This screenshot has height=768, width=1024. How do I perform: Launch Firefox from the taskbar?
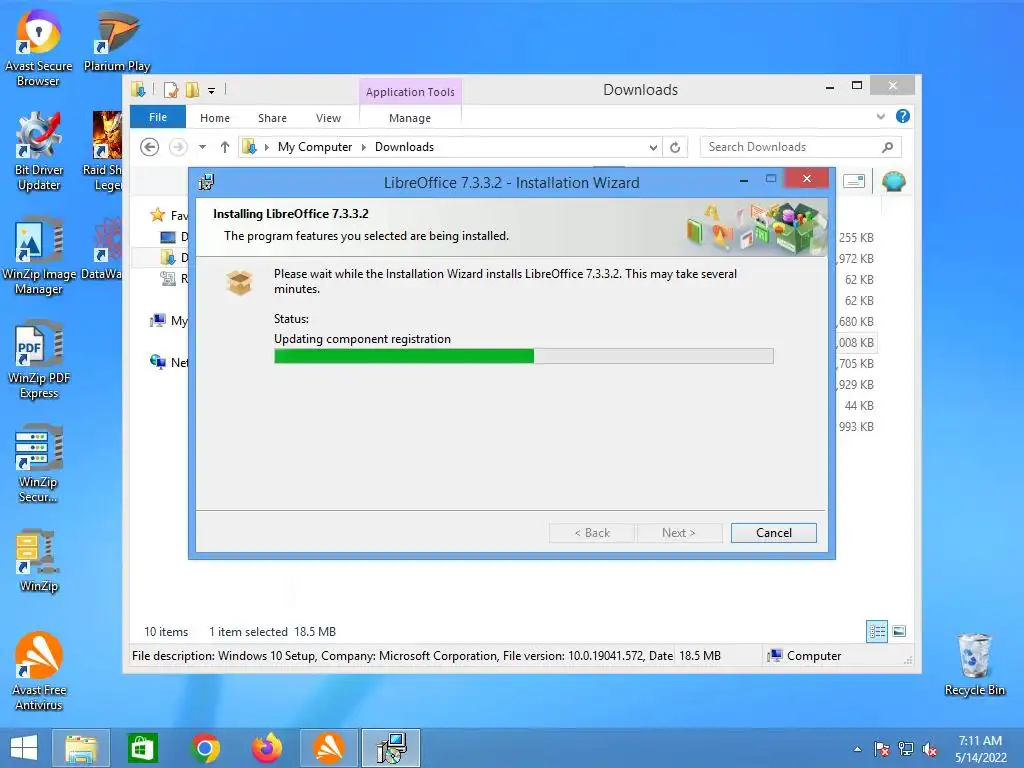pyautogui.click(x=267, y=748)
